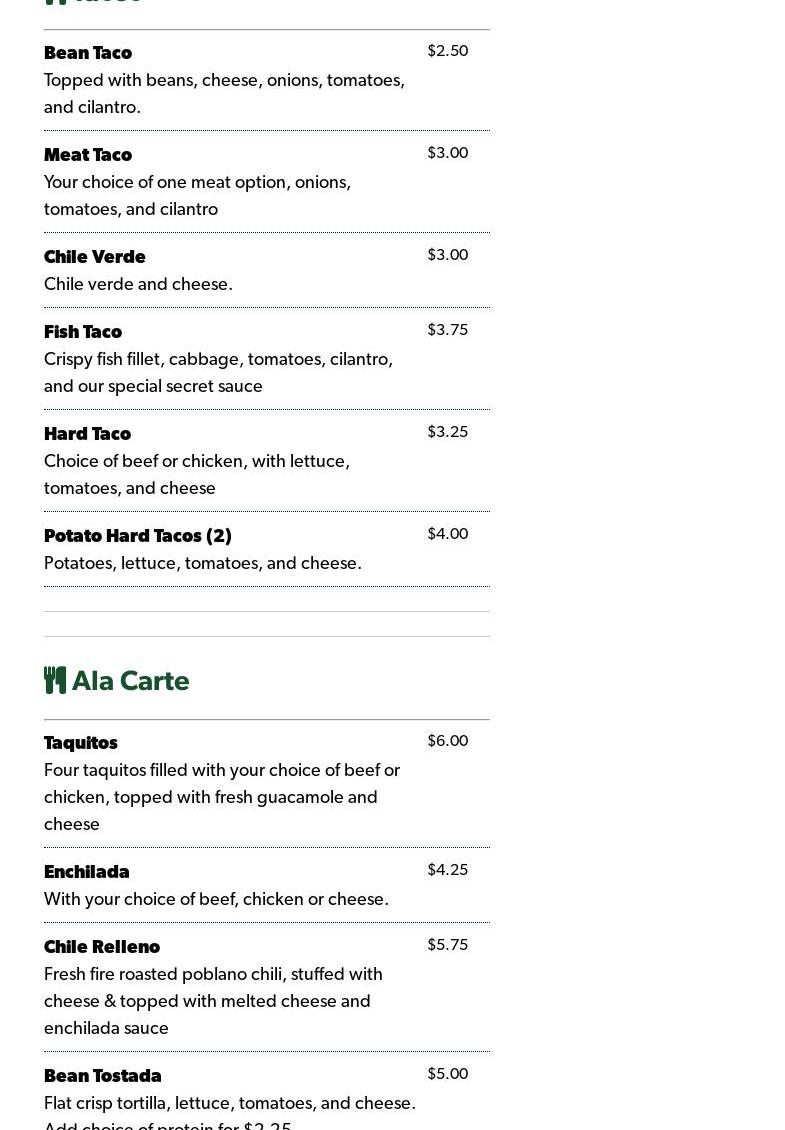Click the Meat Taco item name
This screenshot has height=1130, width=785.
tap(88, 155)
